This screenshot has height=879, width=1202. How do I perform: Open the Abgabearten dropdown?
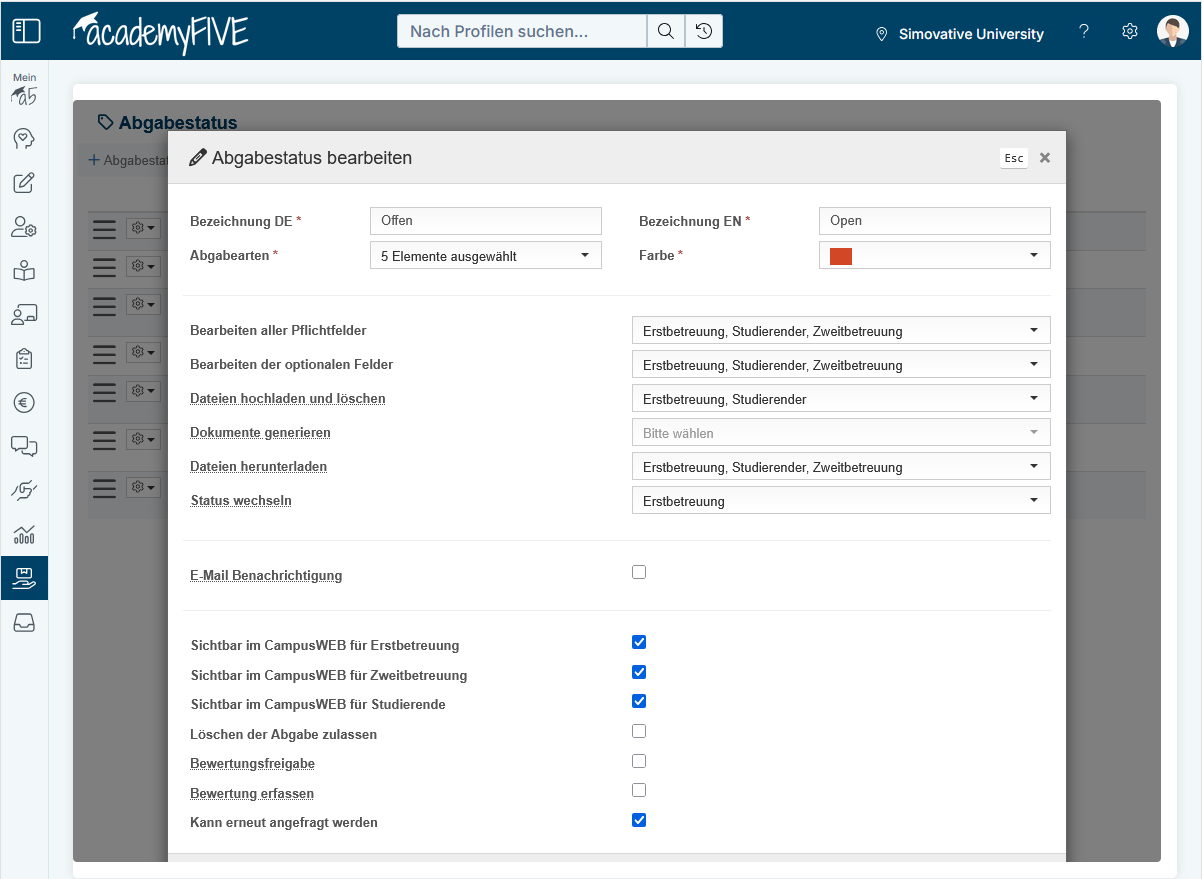(x=485, y=256)
